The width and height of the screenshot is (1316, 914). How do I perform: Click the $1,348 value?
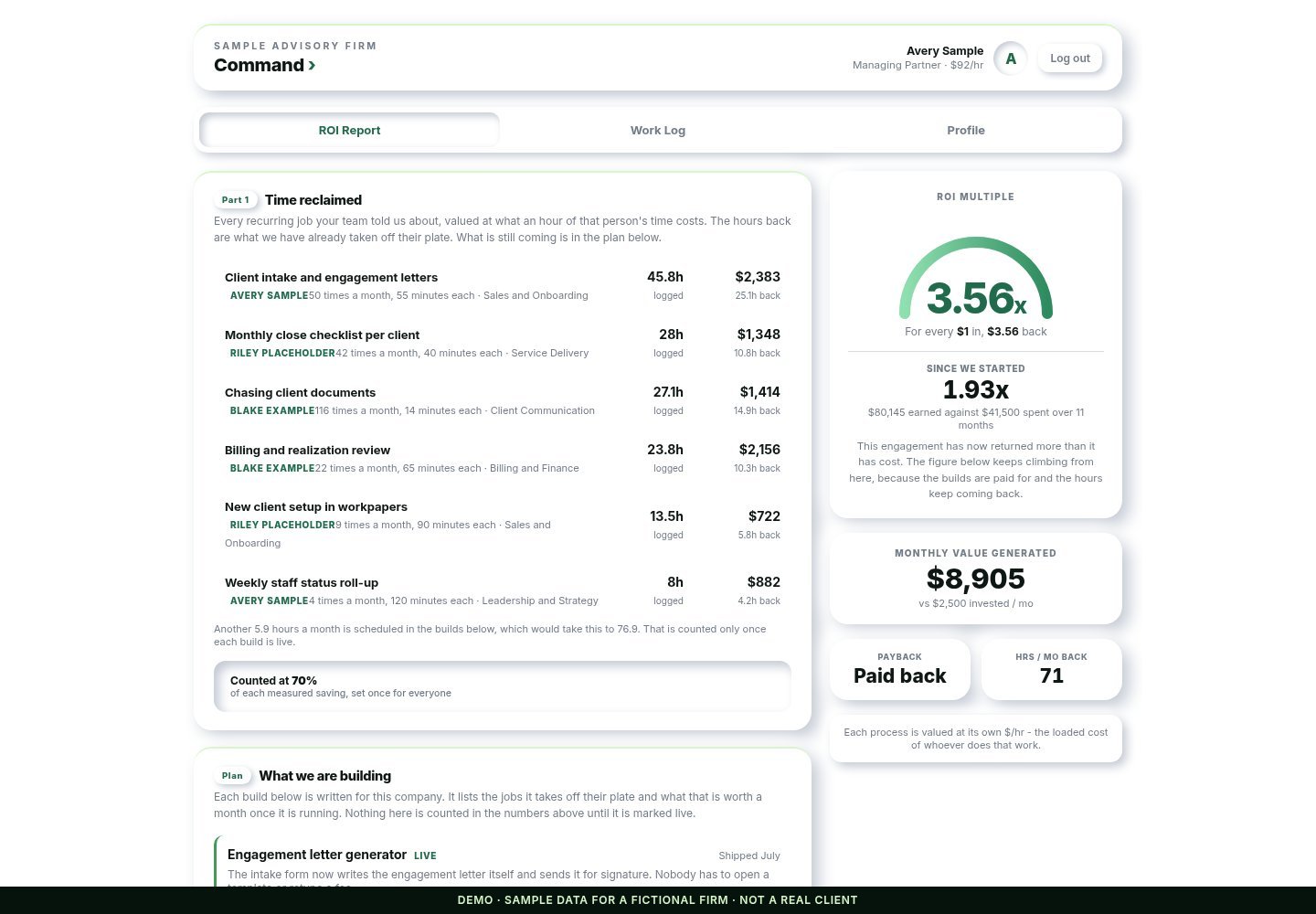(x=759, y=335)
